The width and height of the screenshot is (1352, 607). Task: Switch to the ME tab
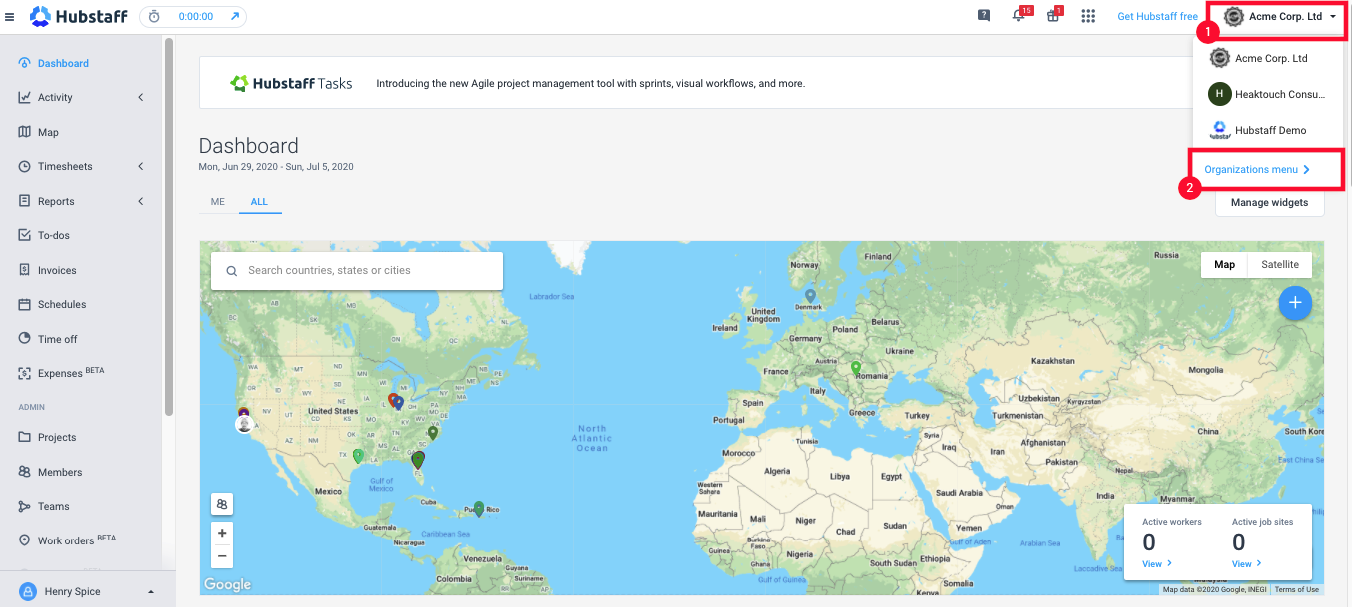coord(217,202)
